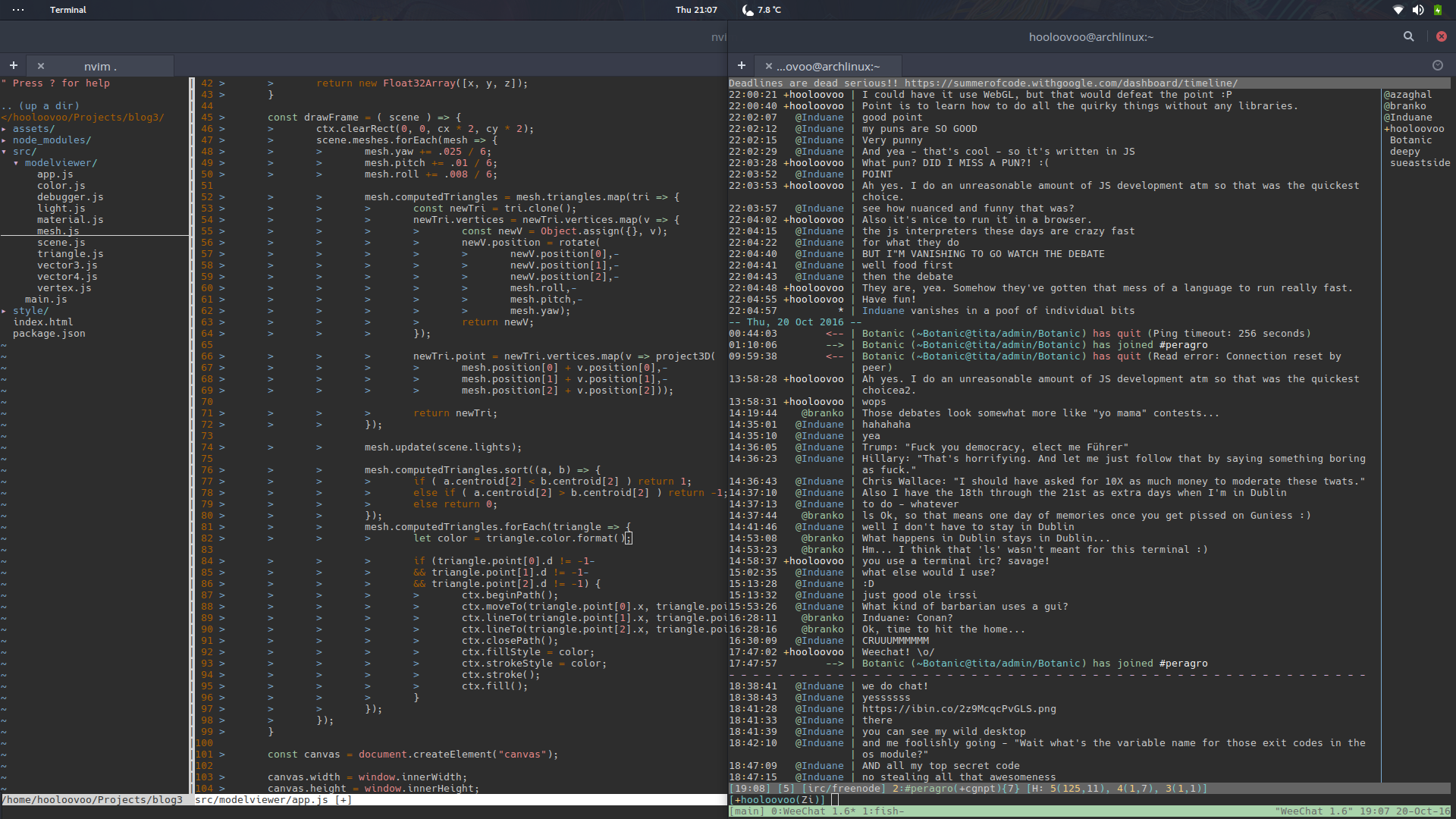The image size is (1456, 819).
Task: Open the Terminal app menu in top bar
Action: 68,10
